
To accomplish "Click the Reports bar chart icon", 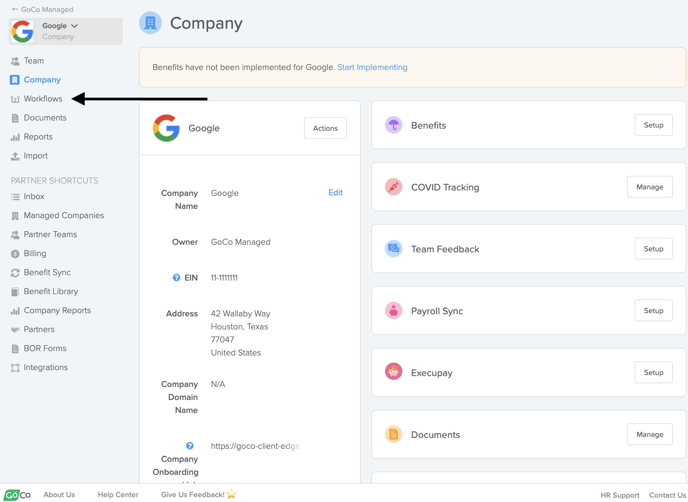I will point(15,137).
